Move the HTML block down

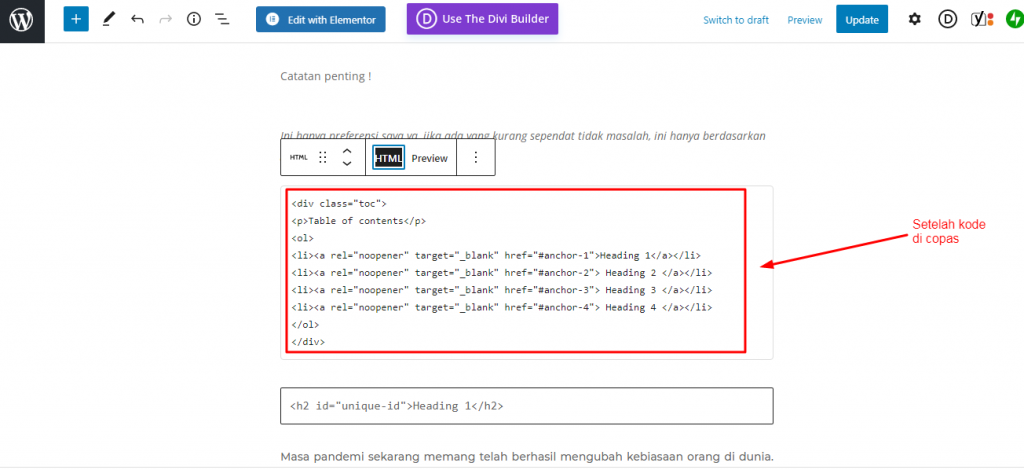(x=347, y=164)
